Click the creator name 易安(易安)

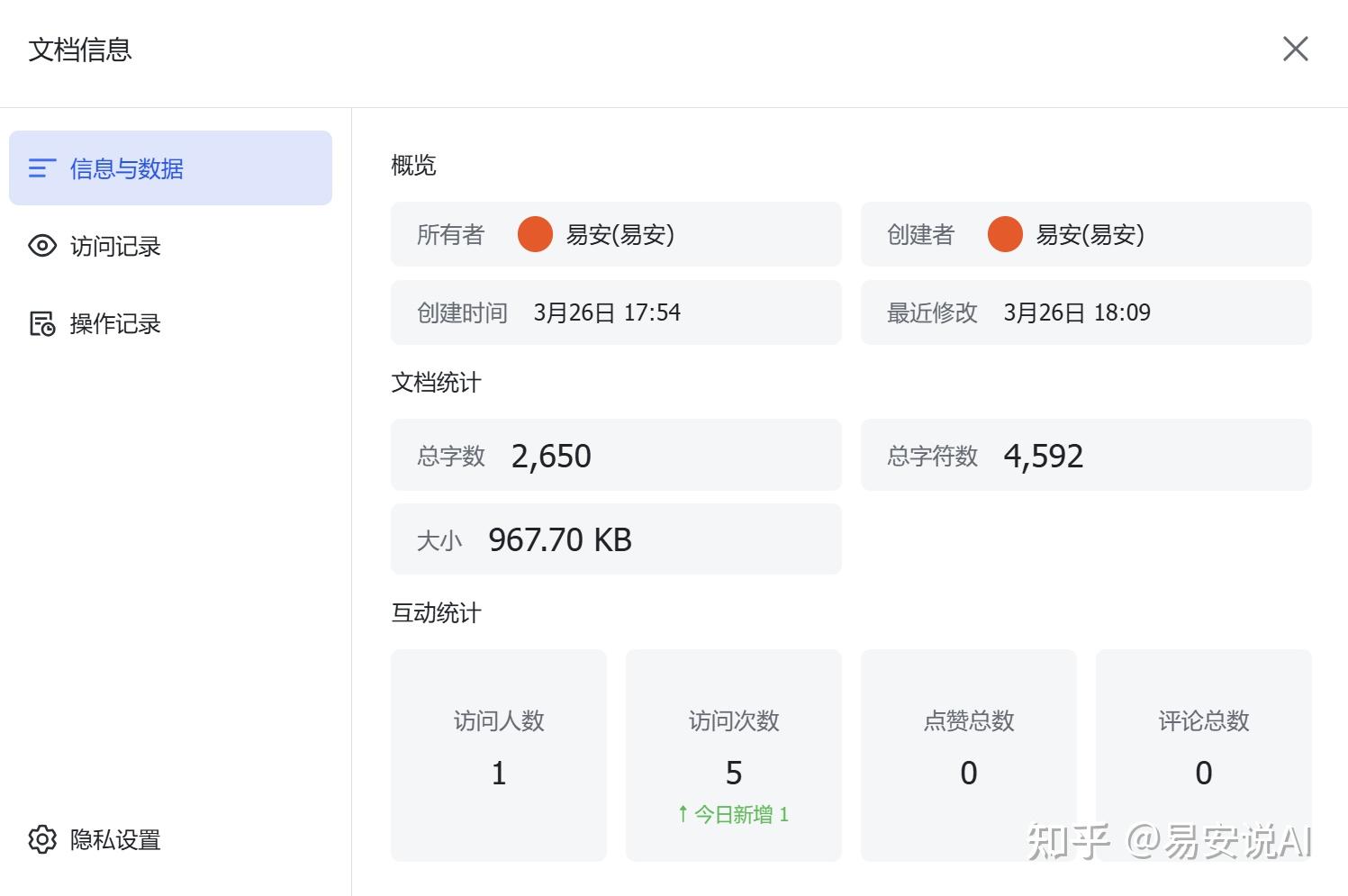pos(1090,234)
